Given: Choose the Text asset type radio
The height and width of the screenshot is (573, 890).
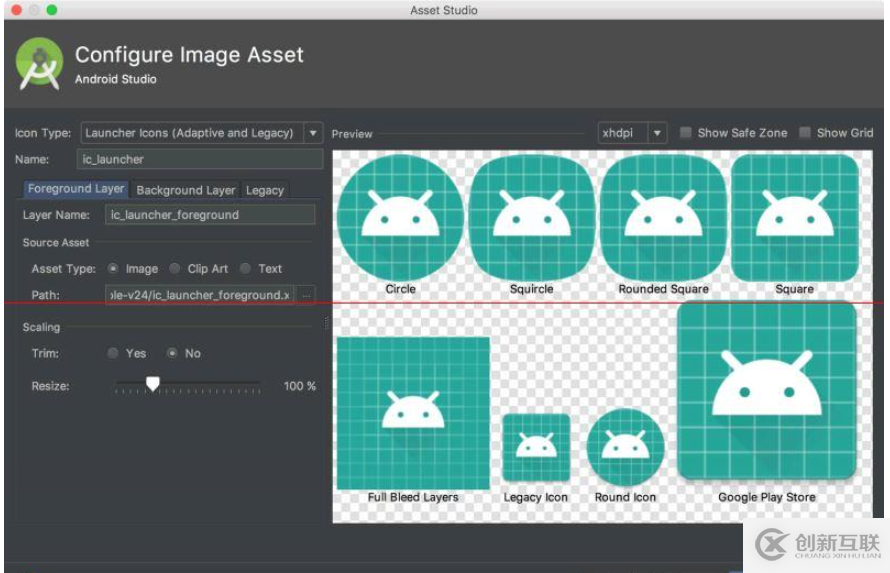Looking at the screenshot, I should 245,268.
